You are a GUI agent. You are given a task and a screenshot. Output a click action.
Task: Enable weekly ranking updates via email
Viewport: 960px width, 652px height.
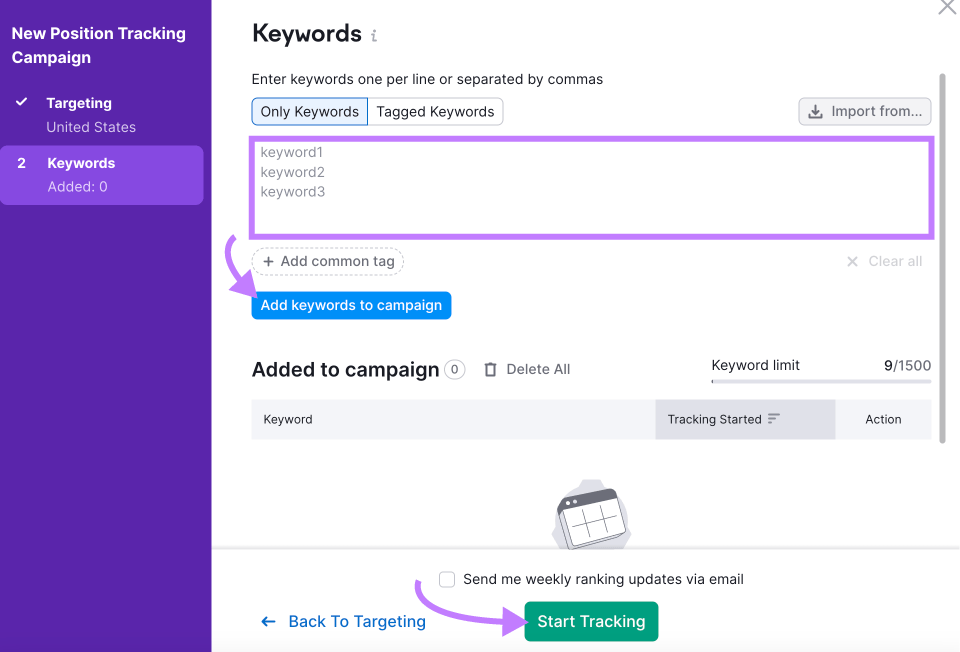point(446,579)
